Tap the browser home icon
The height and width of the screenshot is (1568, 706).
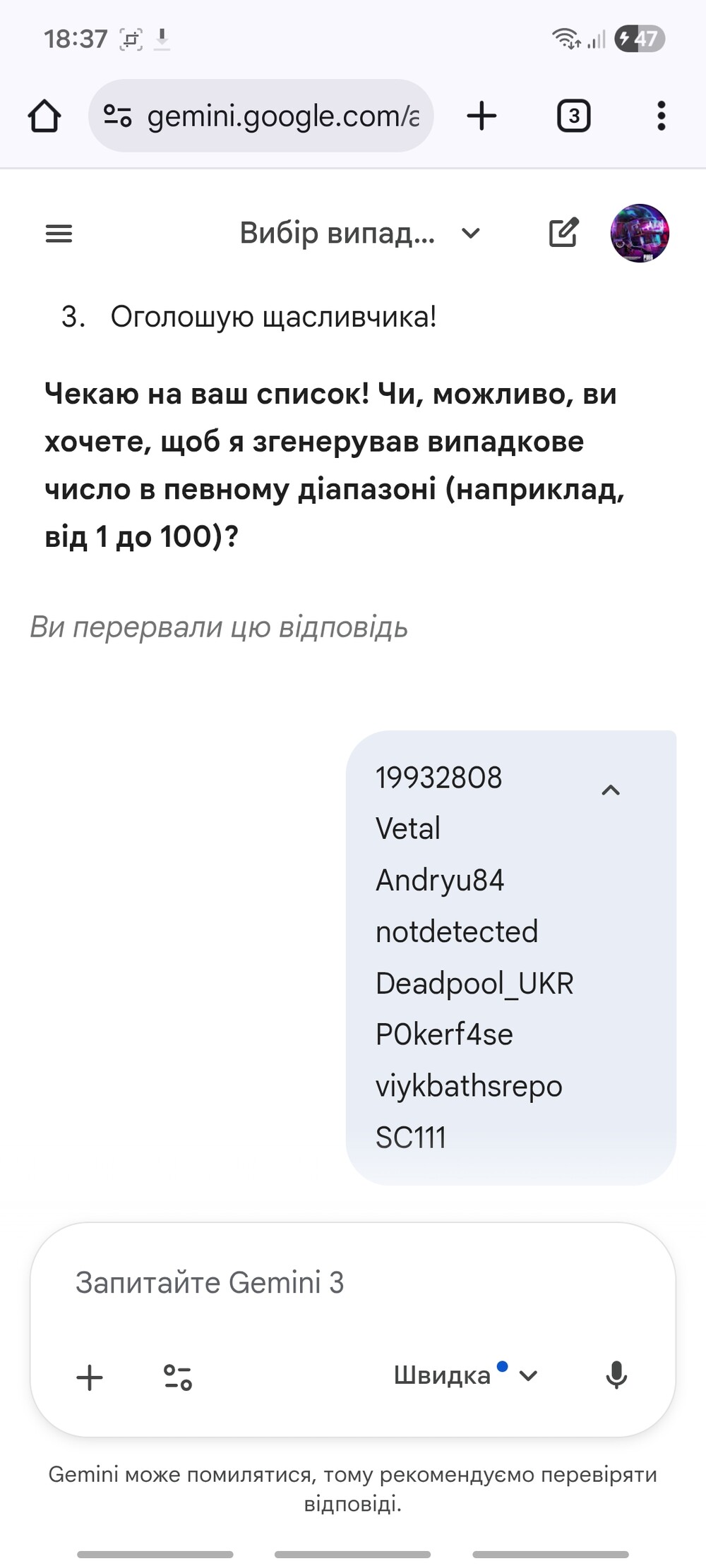[x=44, y=116]
